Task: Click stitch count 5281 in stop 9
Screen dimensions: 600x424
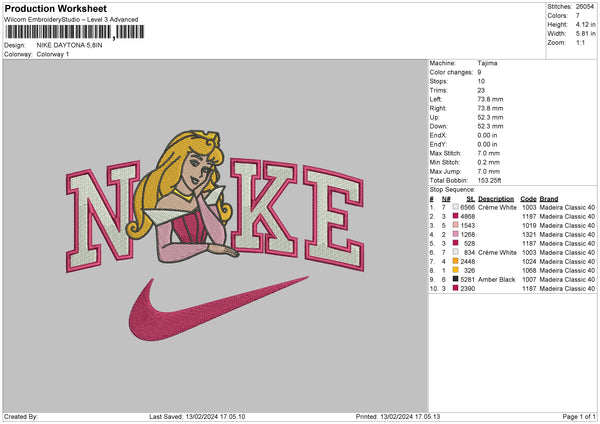Action: tap(468, 280)
